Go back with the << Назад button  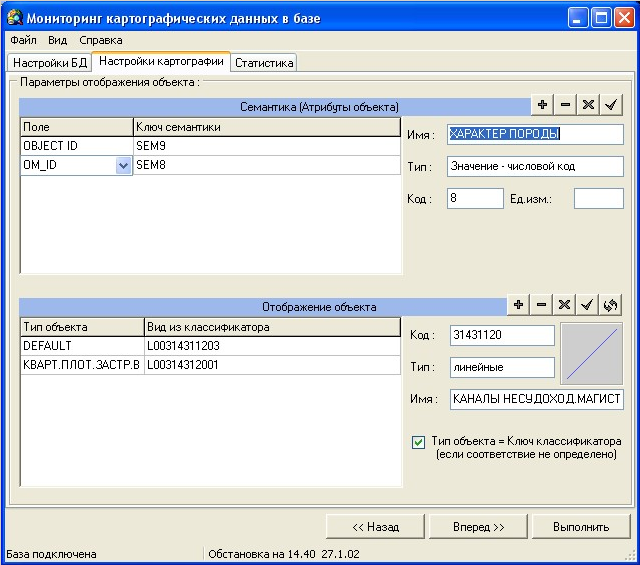[376, 526]
